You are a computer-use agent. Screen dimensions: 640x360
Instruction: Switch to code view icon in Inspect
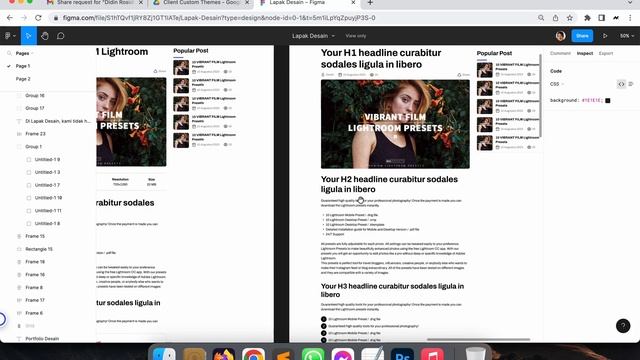pyautogui.click(x=621, y=84)
